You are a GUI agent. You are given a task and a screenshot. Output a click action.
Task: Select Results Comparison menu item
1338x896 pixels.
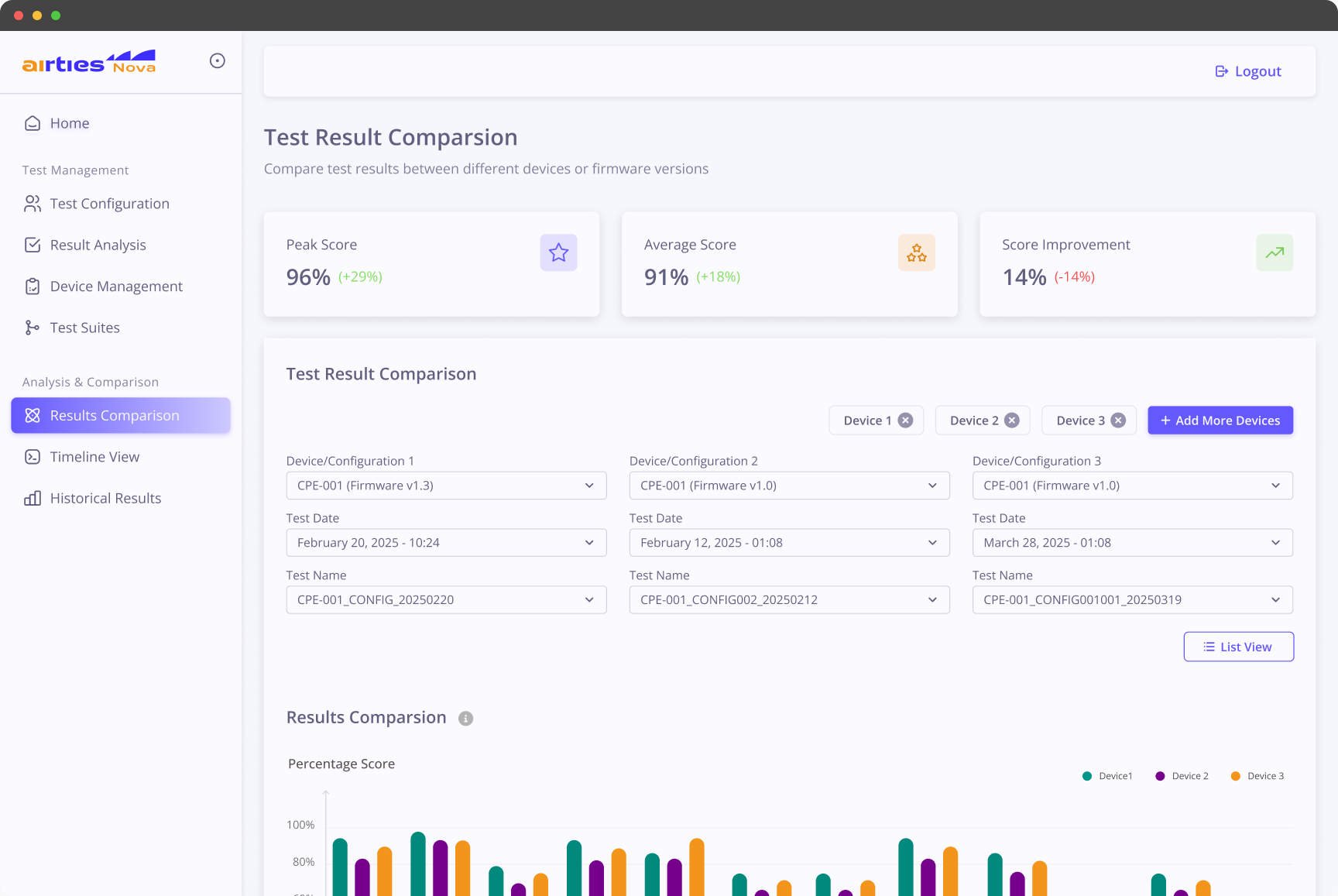121,416
